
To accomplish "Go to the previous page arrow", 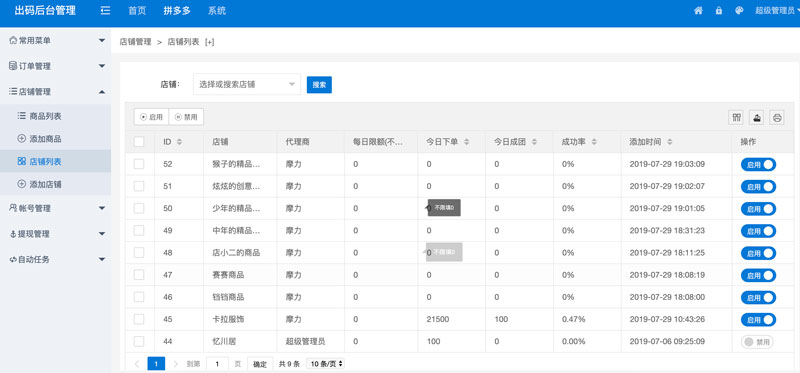I will (x=137, y=364).
